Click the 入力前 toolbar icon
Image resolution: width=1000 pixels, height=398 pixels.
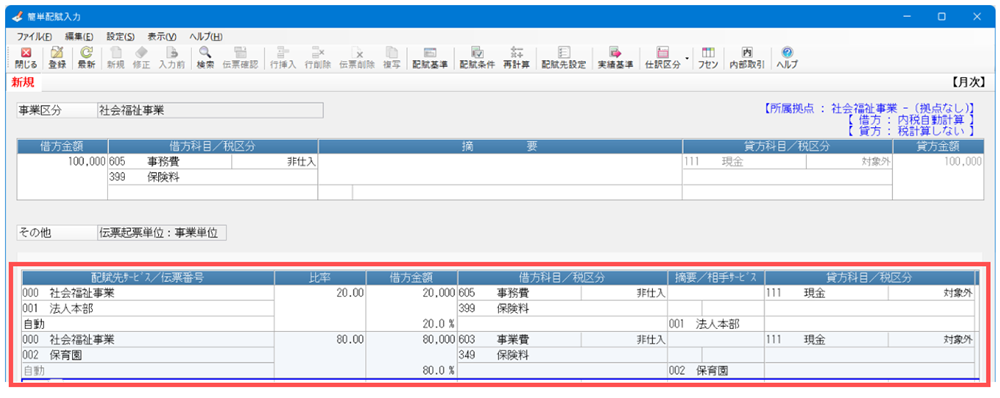(172, 57)
